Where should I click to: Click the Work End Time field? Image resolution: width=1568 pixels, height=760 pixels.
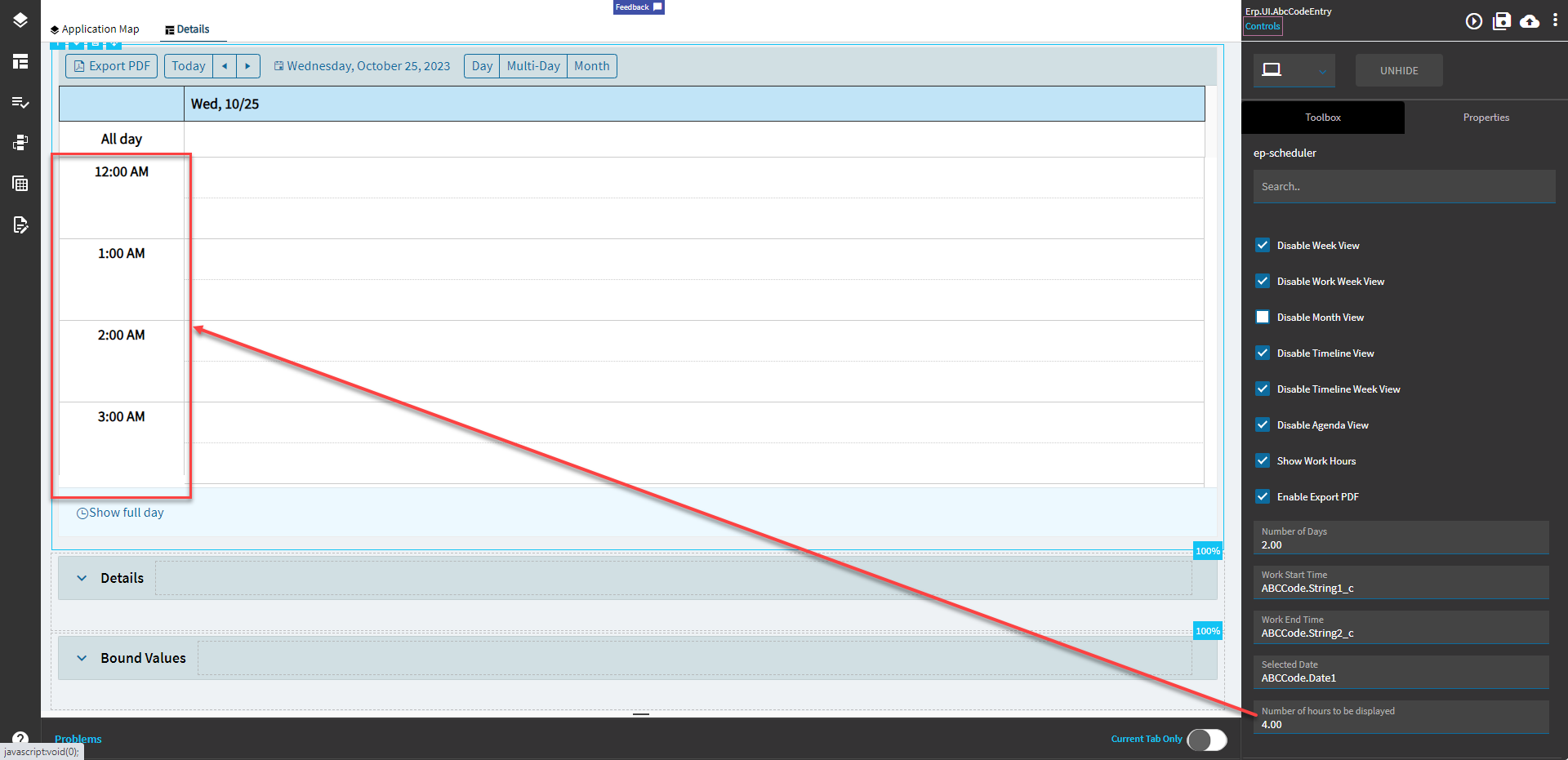pyautogui.click(x=1401, y=627)
